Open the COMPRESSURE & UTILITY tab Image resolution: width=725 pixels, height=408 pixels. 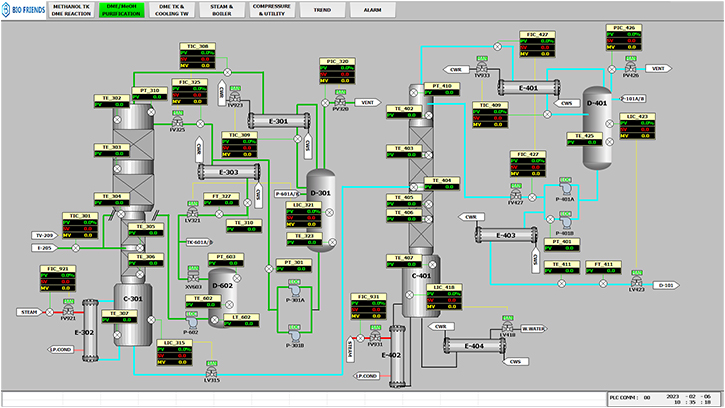(272, 10)
